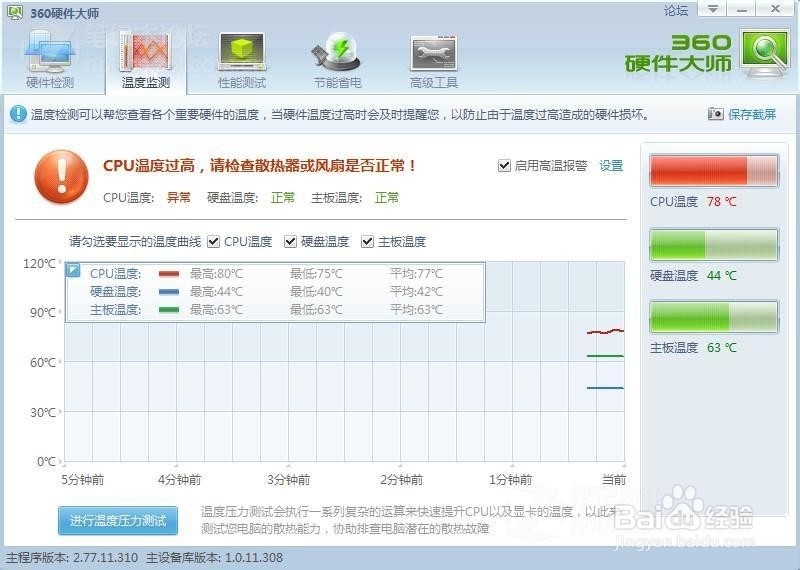800x570 pixels.
Task: Click the green 主板温度 legend line
Action: [169, 310]
